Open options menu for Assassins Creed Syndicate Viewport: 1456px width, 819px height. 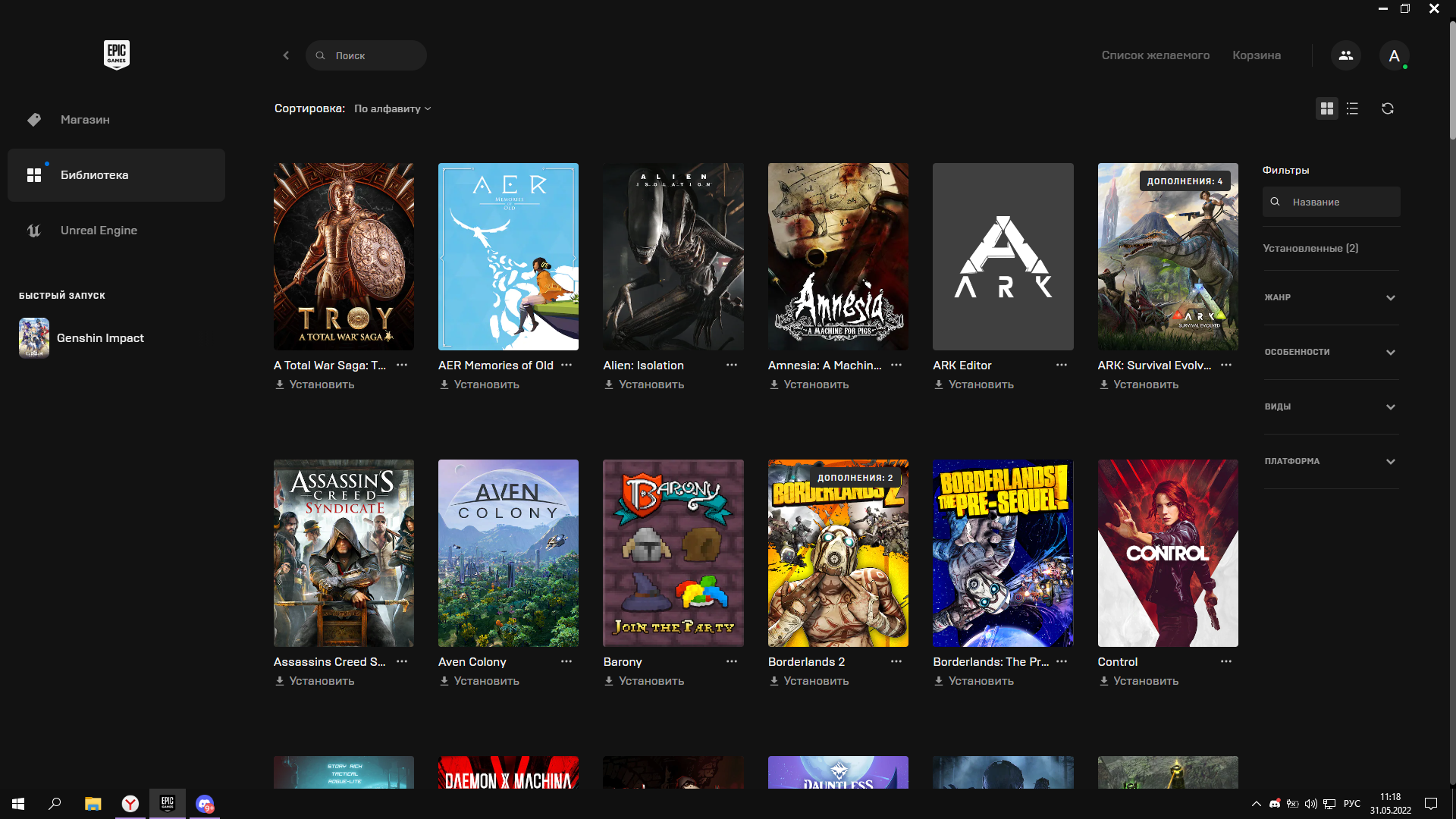click(402, 661)
